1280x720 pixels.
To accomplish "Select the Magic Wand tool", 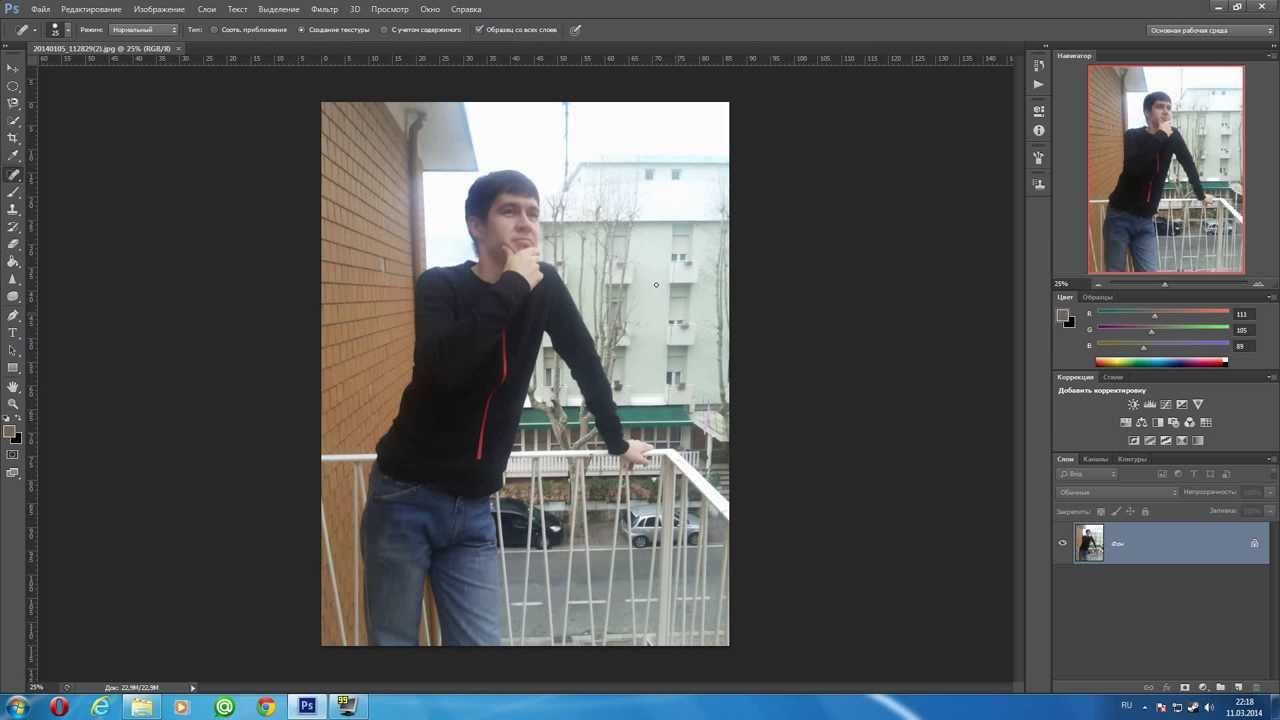I will point(13,121).
